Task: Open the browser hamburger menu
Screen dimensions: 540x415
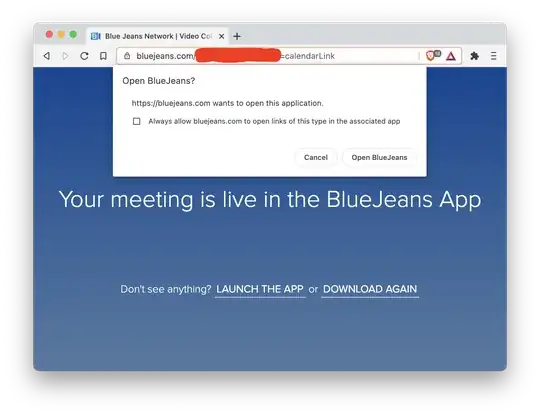Action: coord(494,56)
